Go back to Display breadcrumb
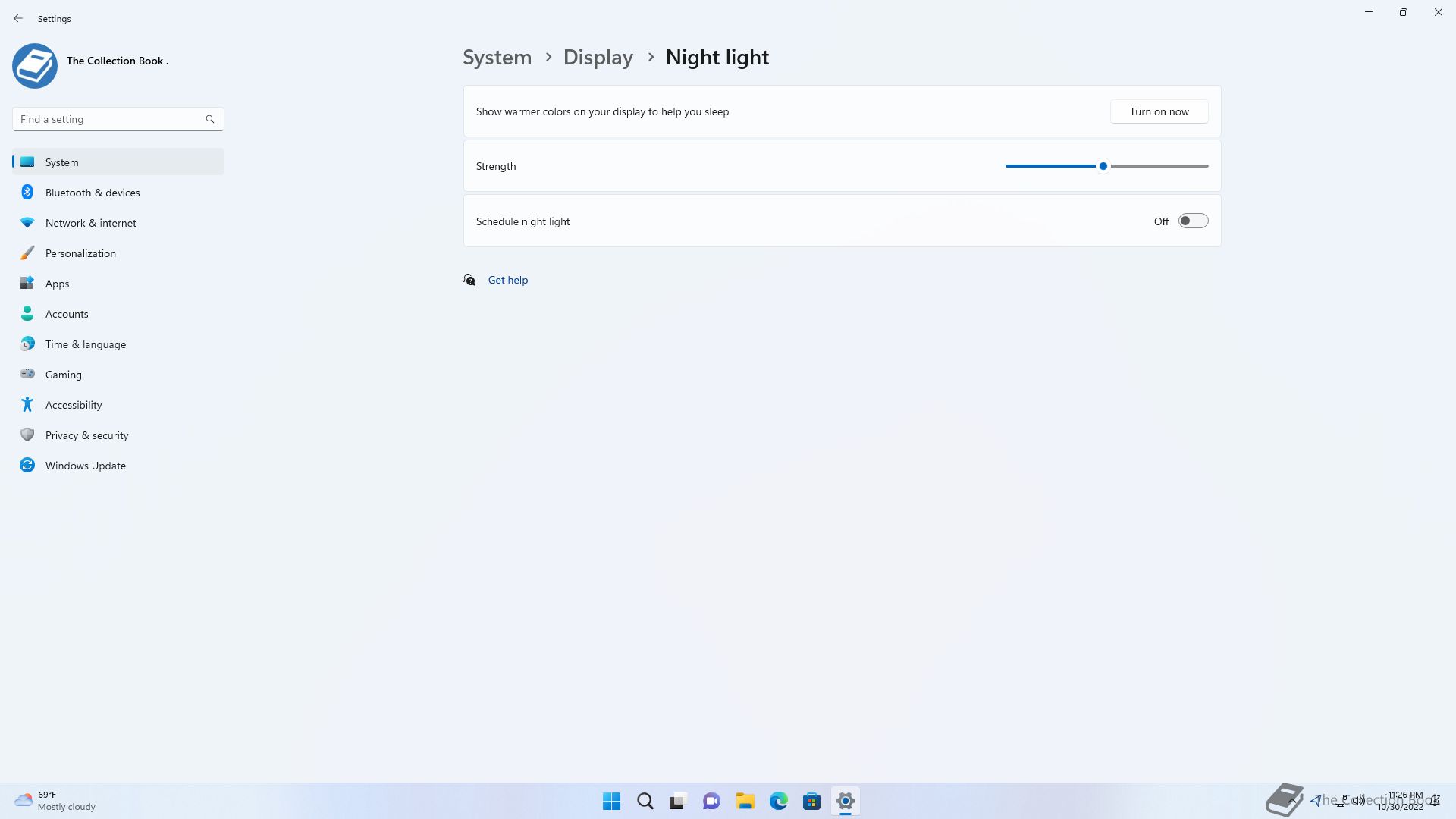This screenshot has width=1456, height=819. (x=598, y=57)
